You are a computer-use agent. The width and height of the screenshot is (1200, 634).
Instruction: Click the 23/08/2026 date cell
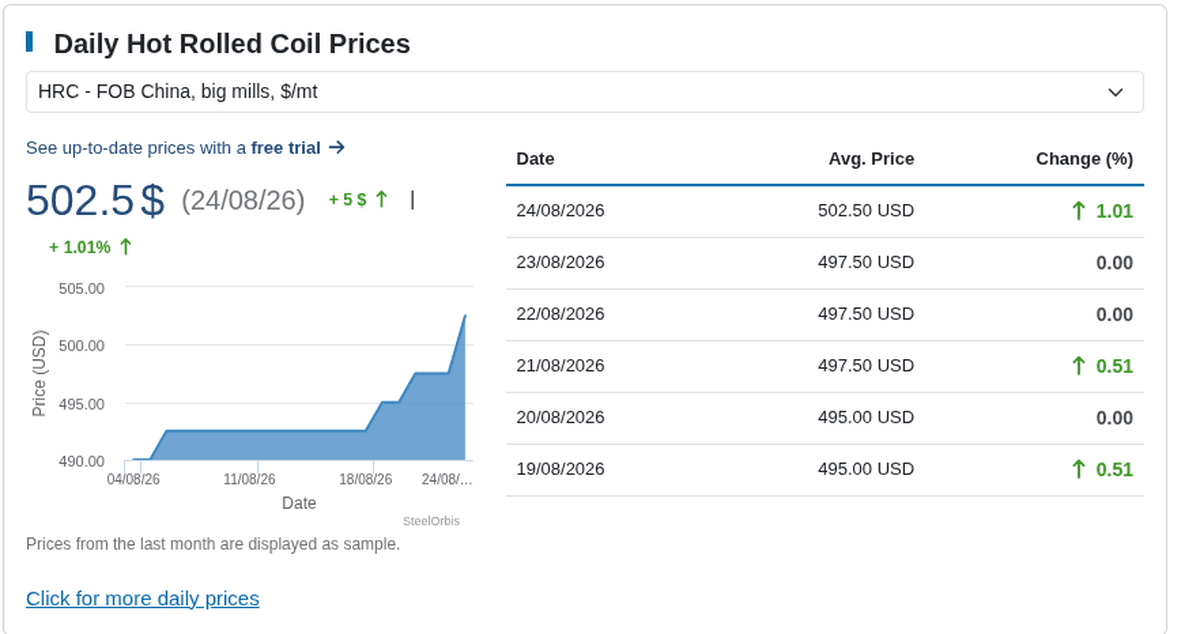point(560,262)
